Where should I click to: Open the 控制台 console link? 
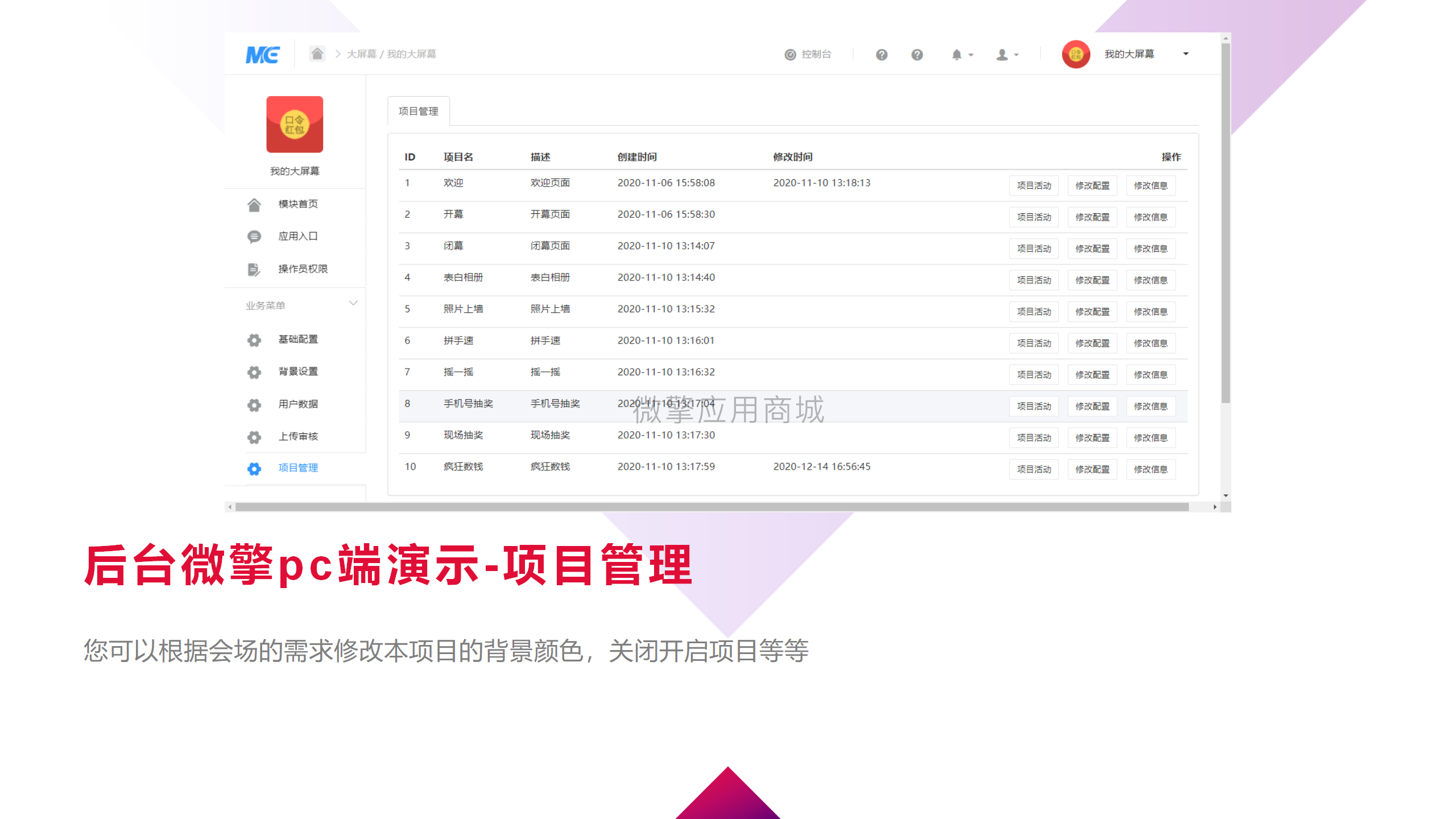point(808,54)
